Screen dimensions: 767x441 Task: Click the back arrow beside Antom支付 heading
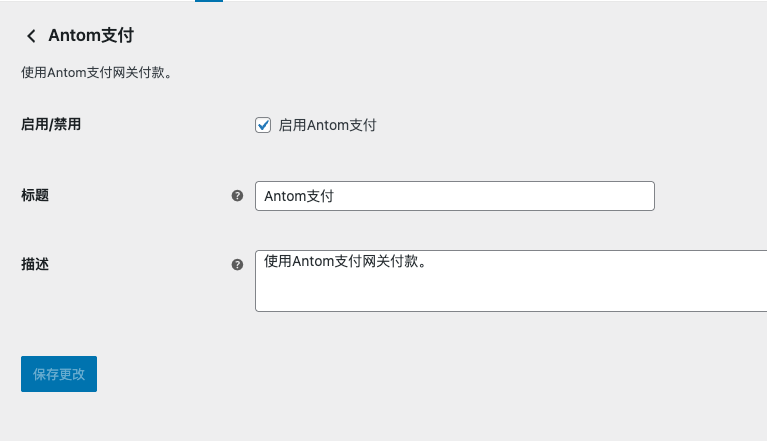click(x=31, y=36)
